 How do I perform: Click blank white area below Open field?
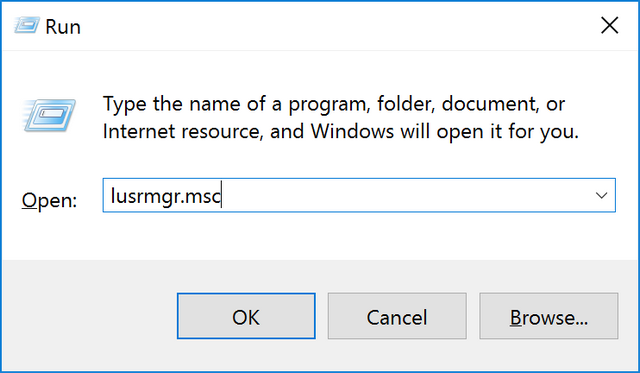pos(318,237)
